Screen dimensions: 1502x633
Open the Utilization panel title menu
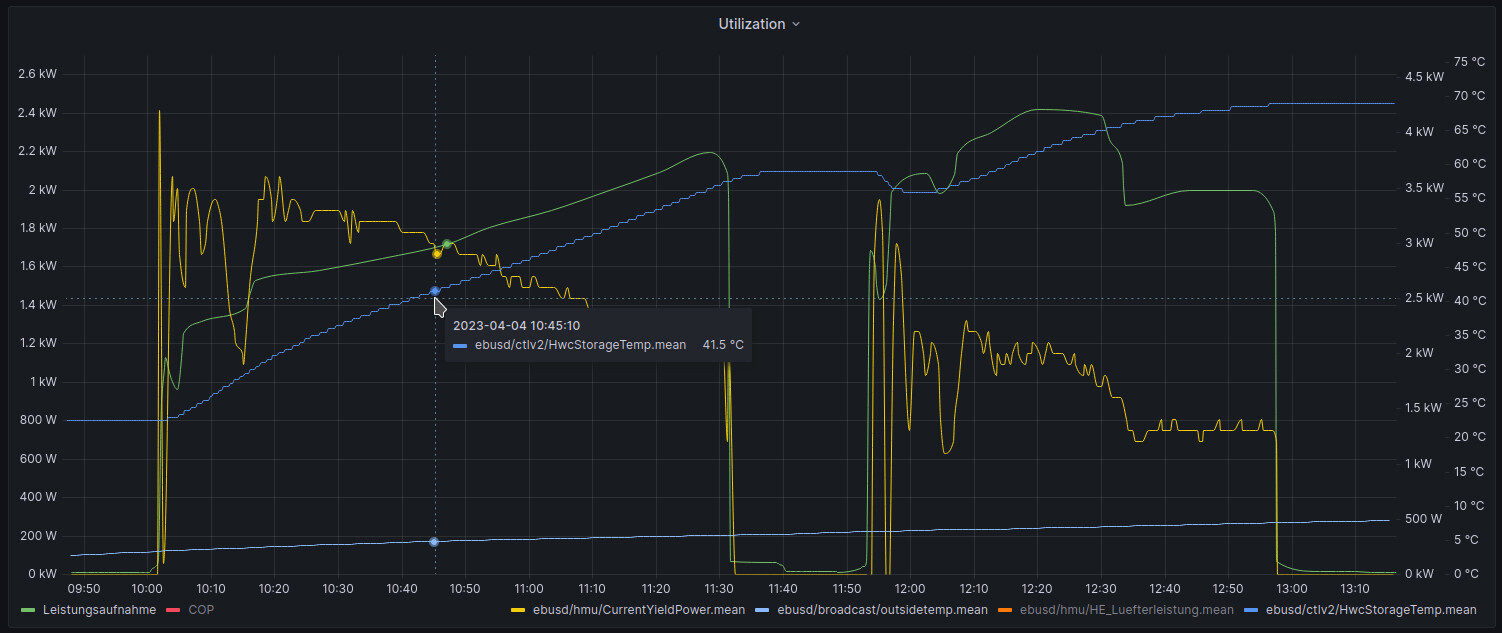tap(751, 24)
